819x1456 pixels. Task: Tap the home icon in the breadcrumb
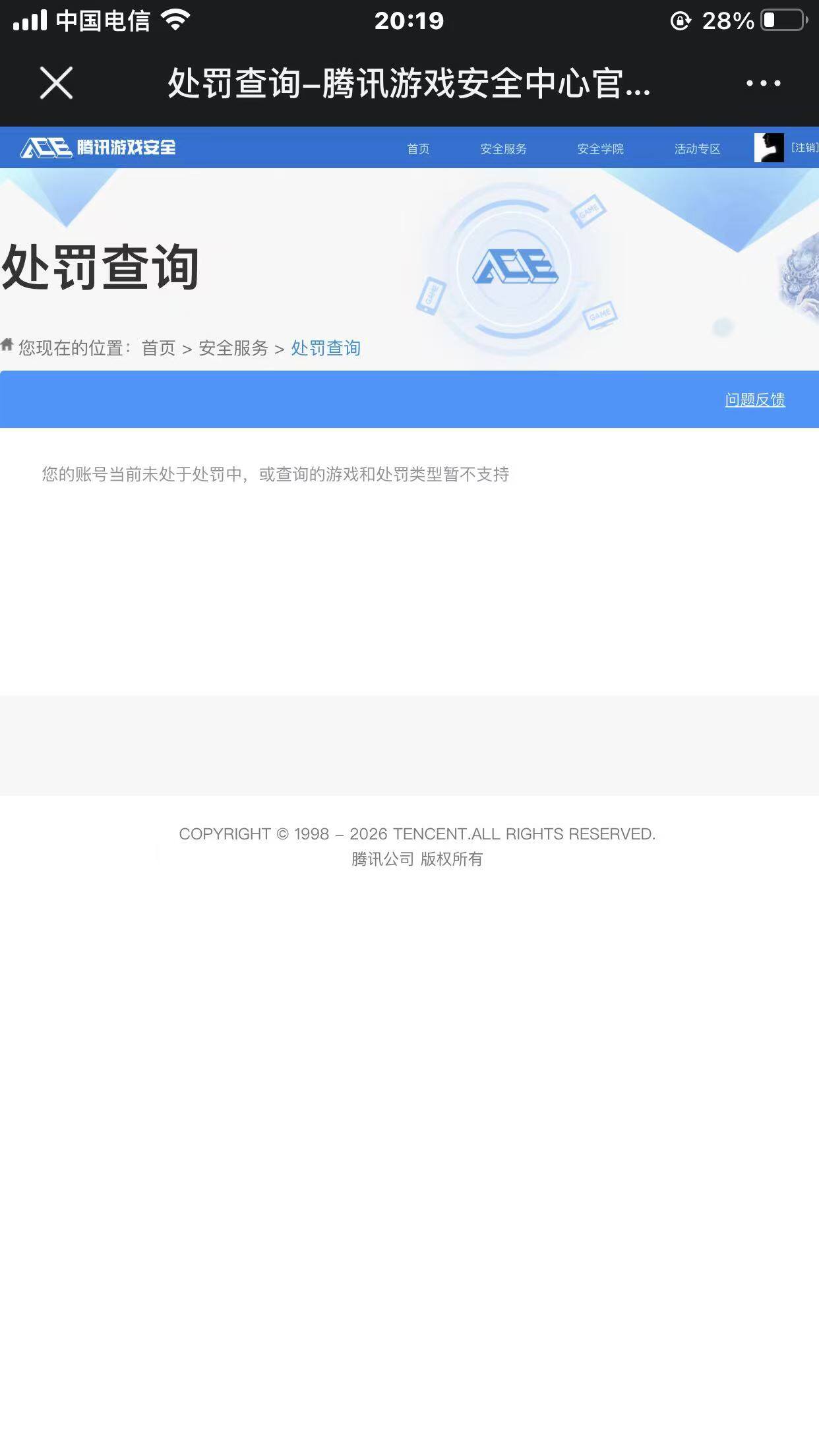pyautogui.click(x=7, y=344)
